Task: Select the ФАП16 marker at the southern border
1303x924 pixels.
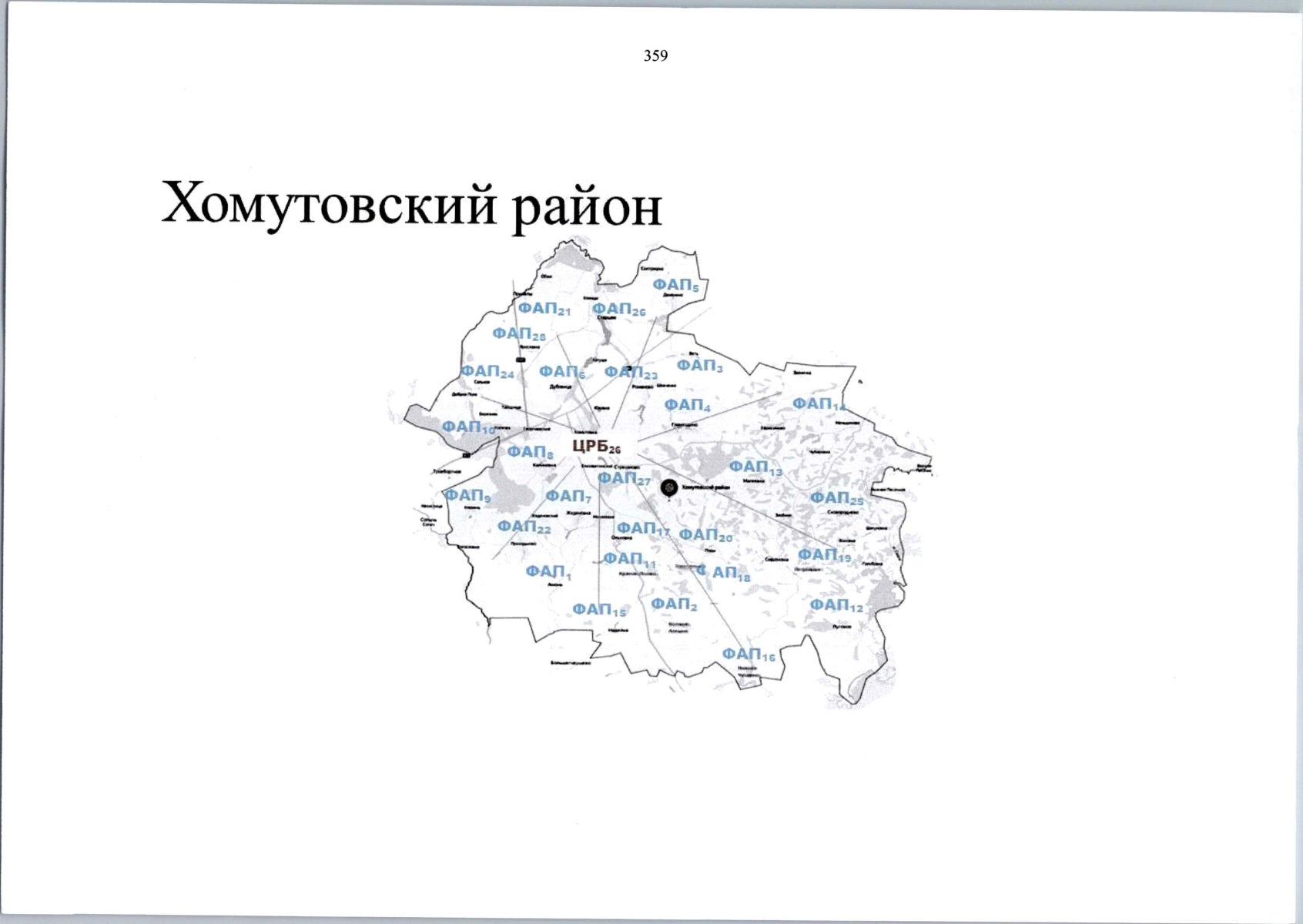Action: 746,653
